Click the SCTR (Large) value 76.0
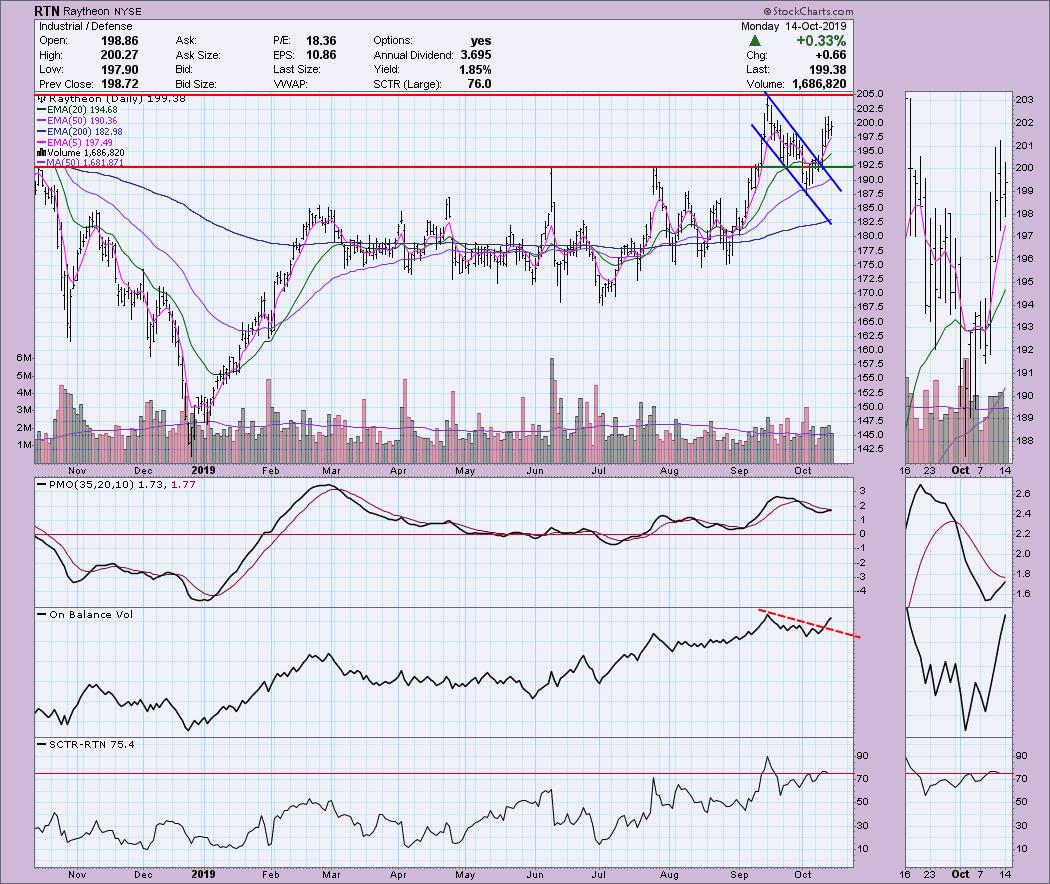Viewport: 1050px width, 884px height. coord(479,84)
